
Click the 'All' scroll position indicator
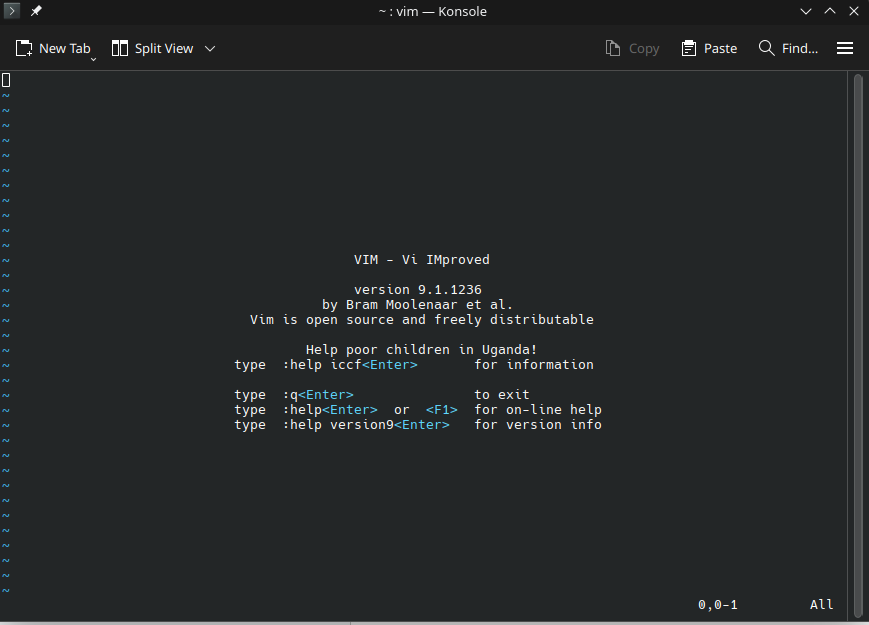(821, 604)
